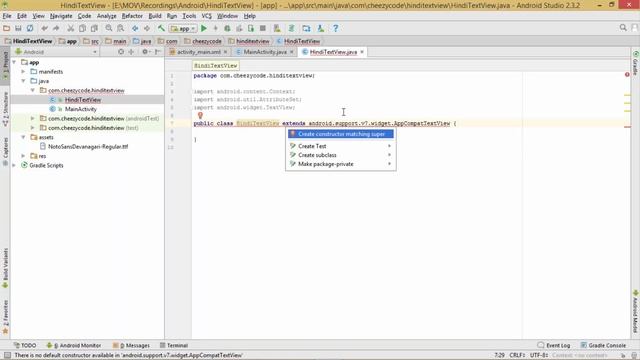Click the Paste toolbar icon
The image size is (640, 360).
click(94, 29)
